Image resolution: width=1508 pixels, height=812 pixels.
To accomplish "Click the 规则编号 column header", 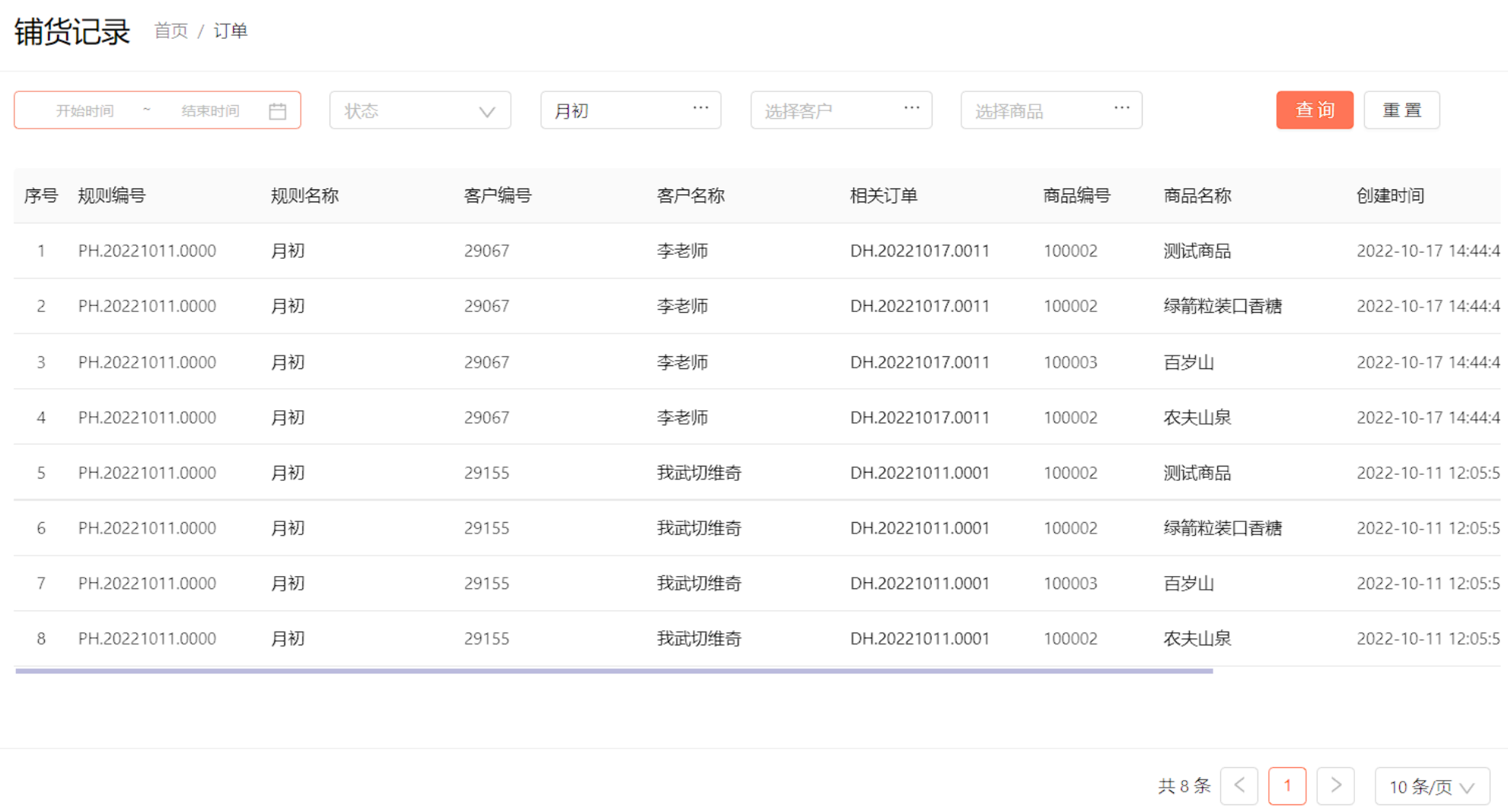I will (112, 196).
